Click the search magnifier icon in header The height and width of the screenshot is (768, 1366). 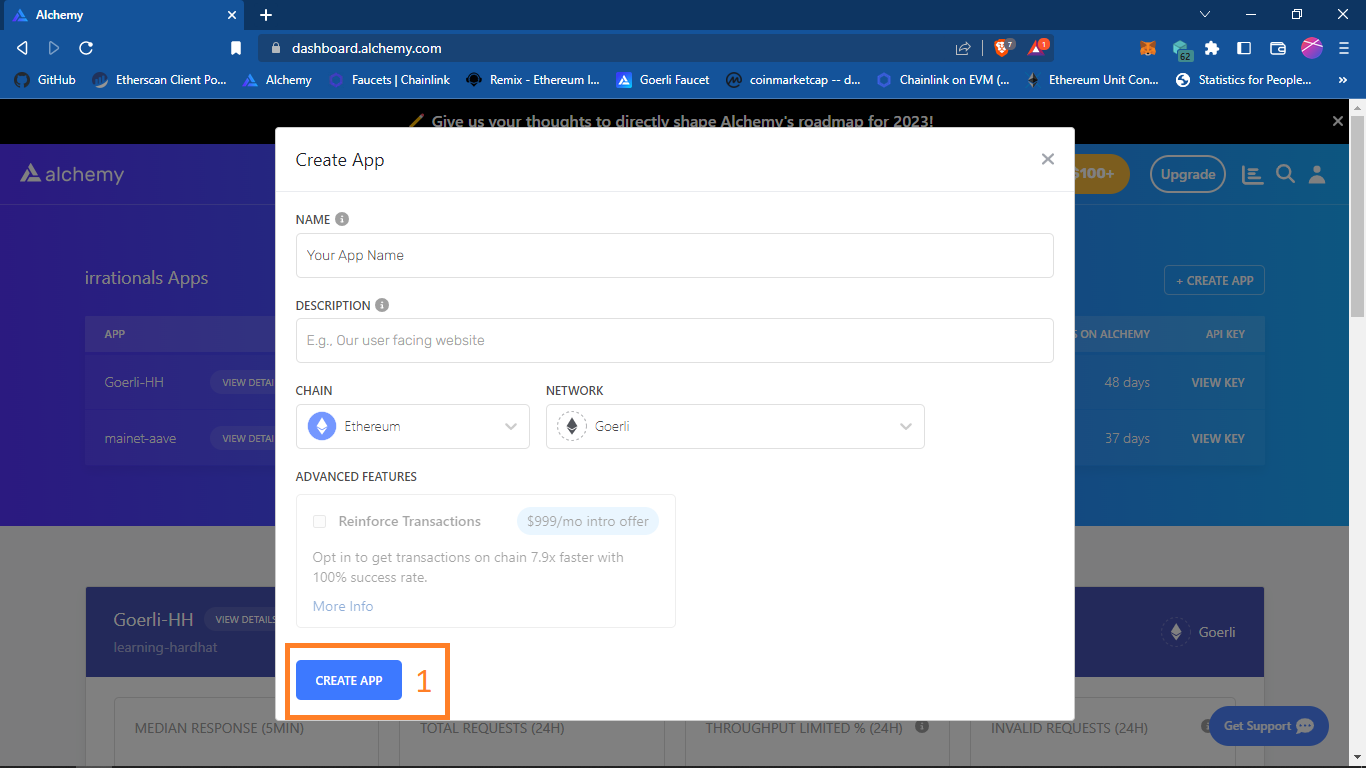coord(1286,174)
